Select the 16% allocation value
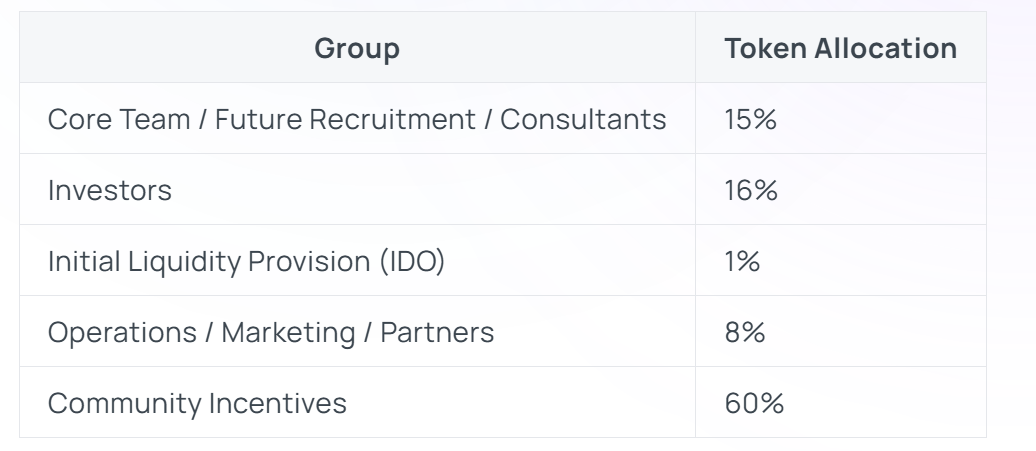This screenshot has height=451, width=1036. click(x=751, y=190)
